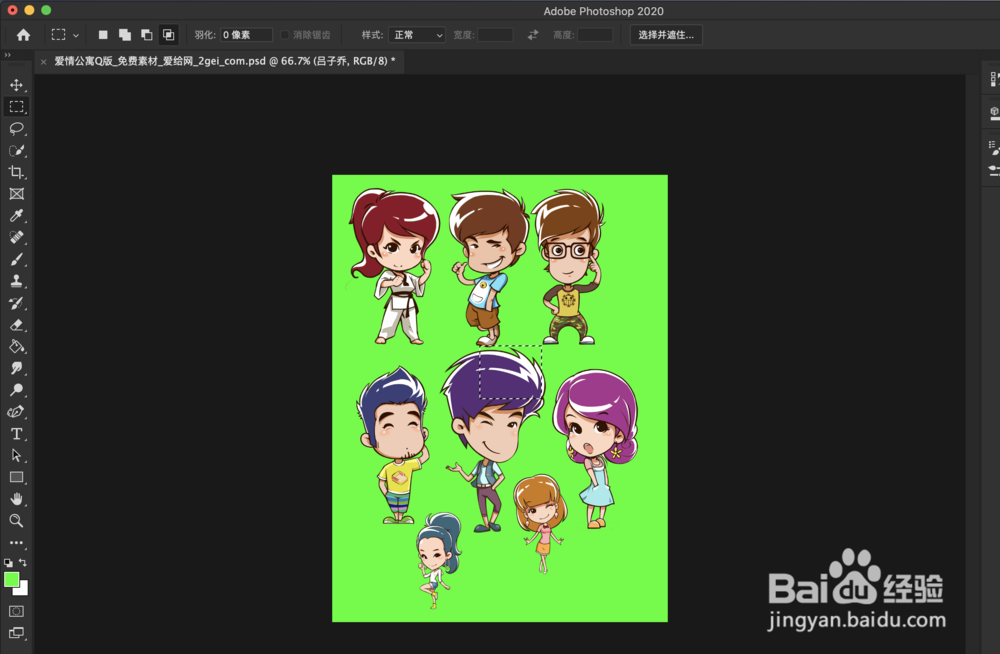Select the Eyedropper tool
Screen dimensions: 1000x654
coord(16,216)
